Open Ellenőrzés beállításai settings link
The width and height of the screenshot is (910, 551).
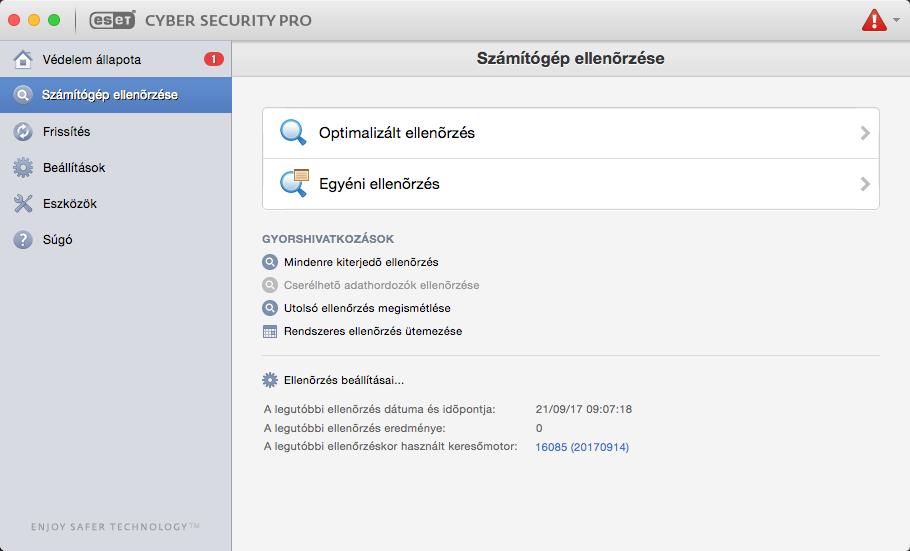[344, 380]
